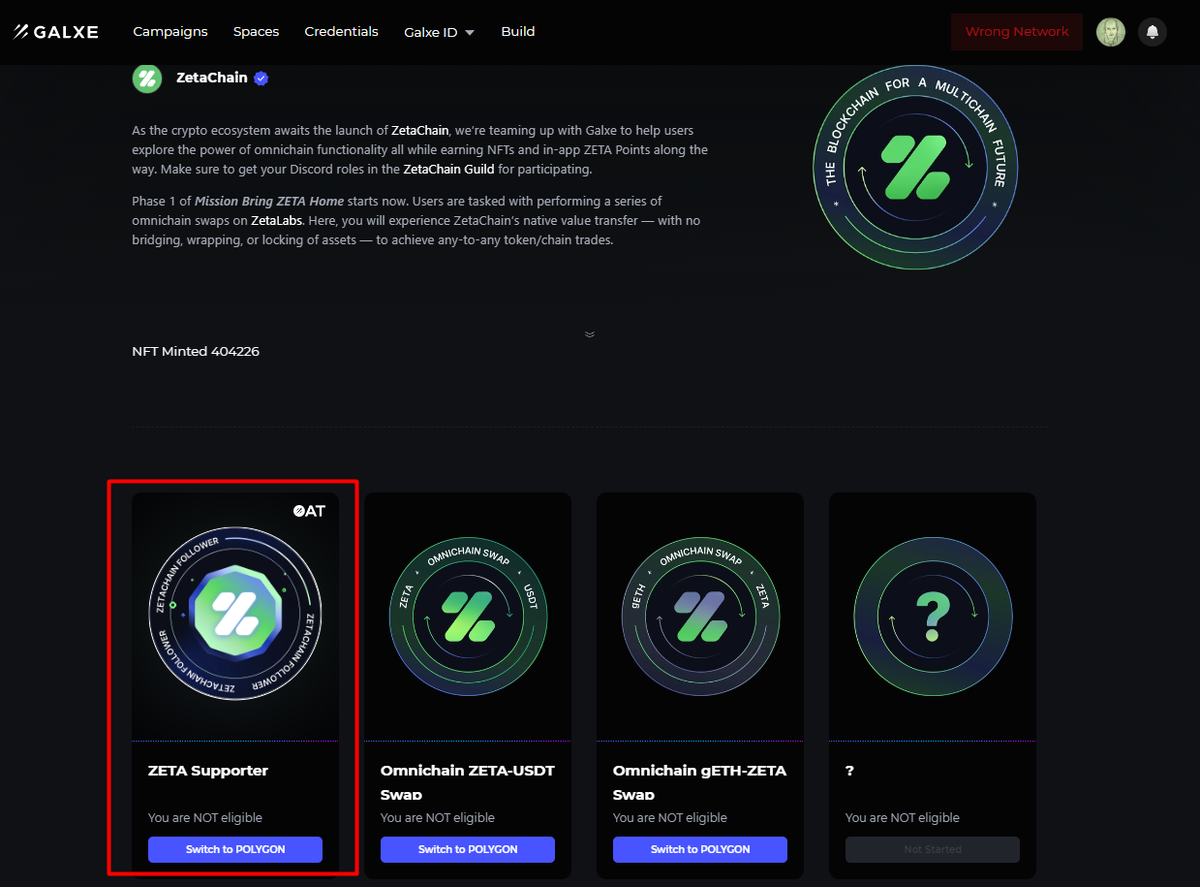Click the disabled Not Started button
The height and width of the screenshot is (887, 1200).
(932, 849)
